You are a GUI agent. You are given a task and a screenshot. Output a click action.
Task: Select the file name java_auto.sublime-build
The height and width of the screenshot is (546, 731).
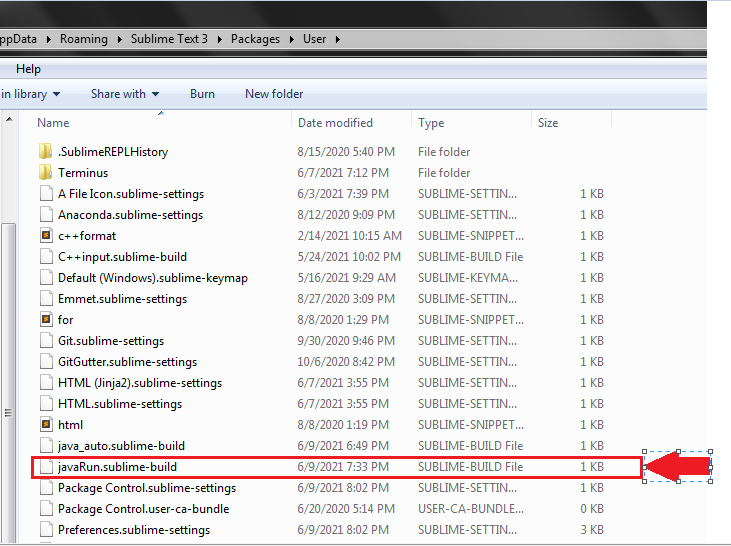[122, 446]
